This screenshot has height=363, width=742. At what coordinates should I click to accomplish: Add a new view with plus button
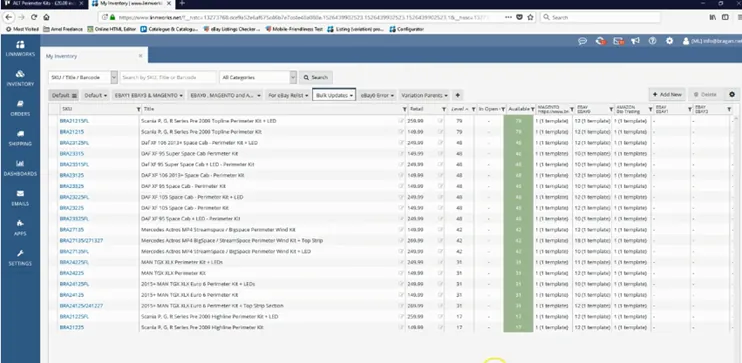point(458,95)
